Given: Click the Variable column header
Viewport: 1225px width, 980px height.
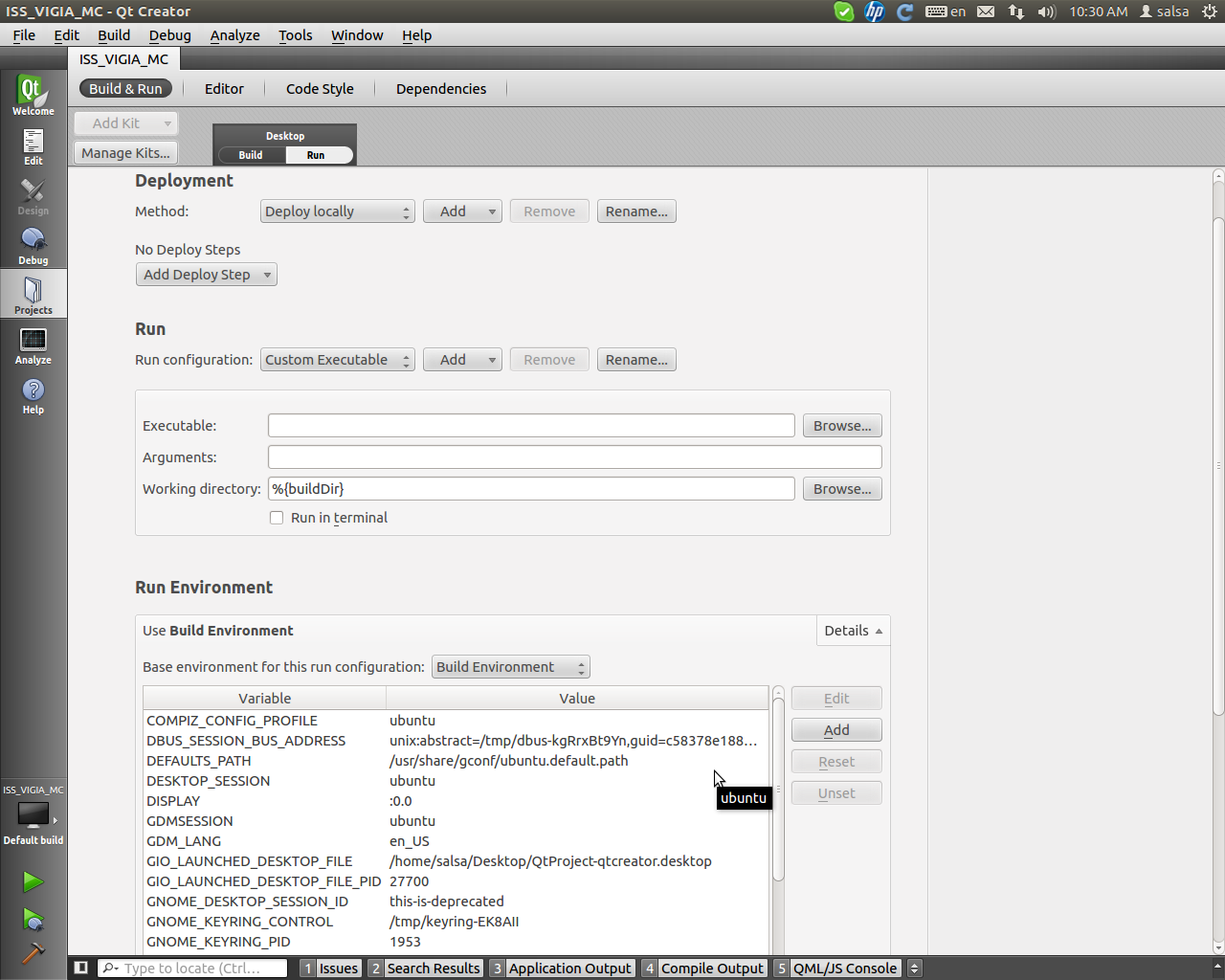Looking at the screenshot, I should [x=265, y=699].
